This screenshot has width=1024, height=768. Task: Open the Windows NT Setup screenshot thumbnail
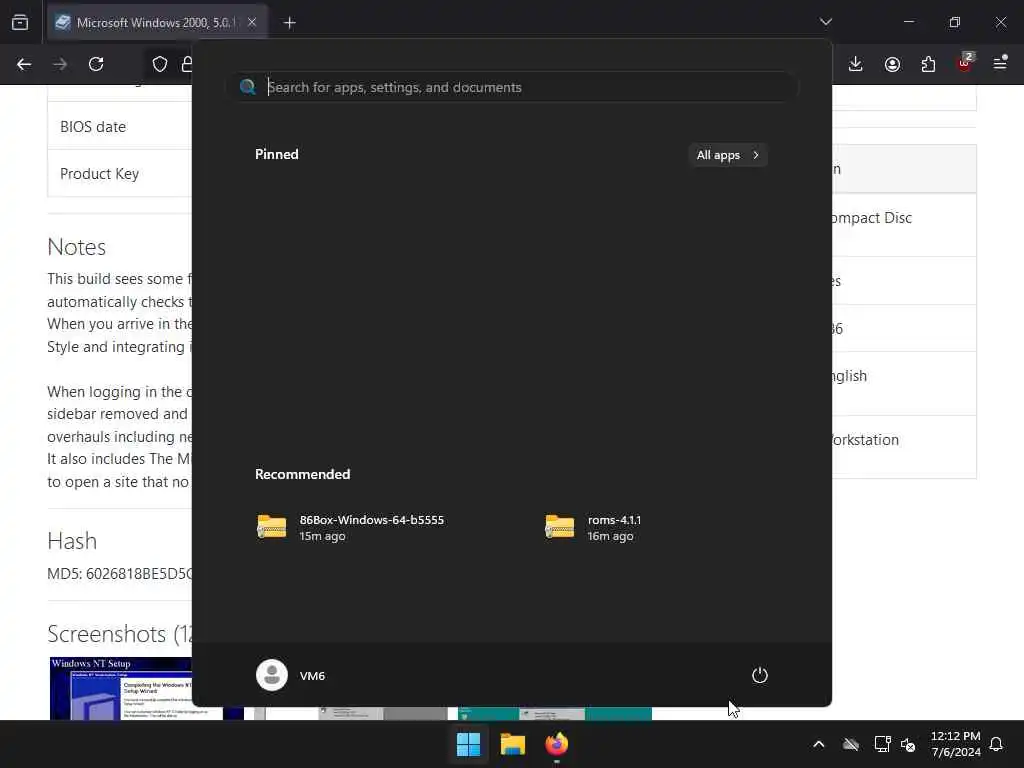(121, 688)
